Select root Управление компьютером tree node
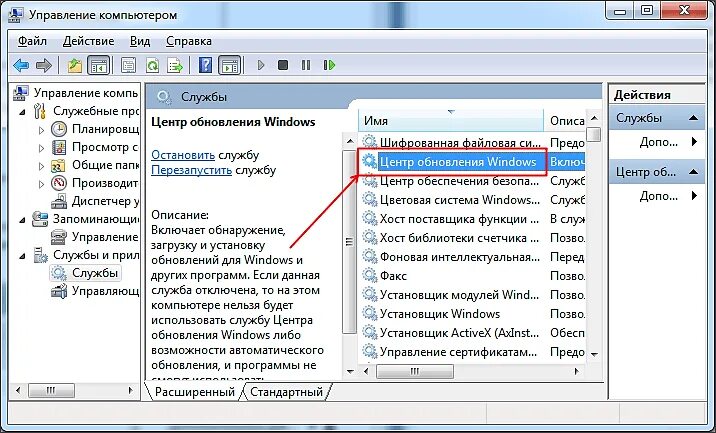Viewport: 716px width, 433px height. (x=76, y=93)
